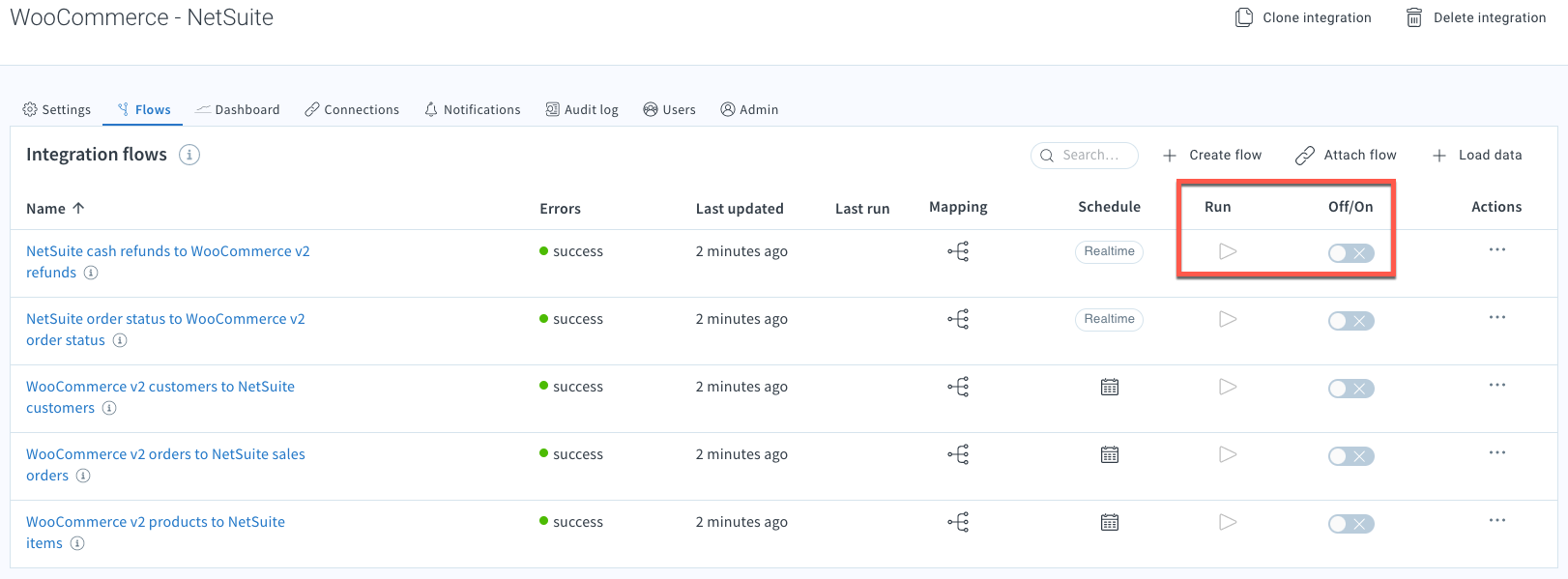Click Realtime schedule badge for cash refunds flow
1568x579 pixels.
[x=1109, y=251]
